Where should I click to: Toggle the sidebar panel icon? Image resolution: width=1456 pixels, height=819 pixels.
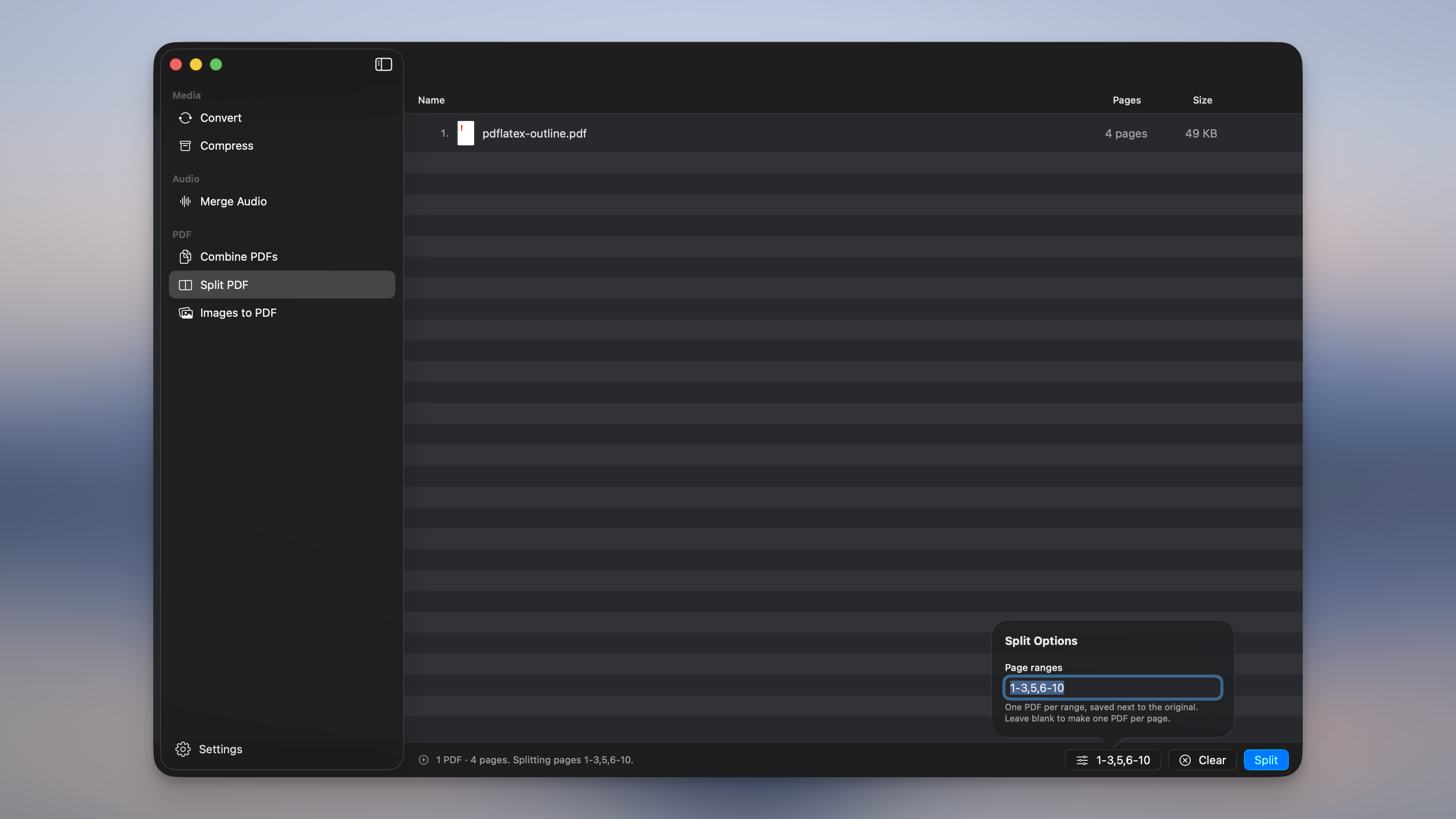click(x=383, y=64)
